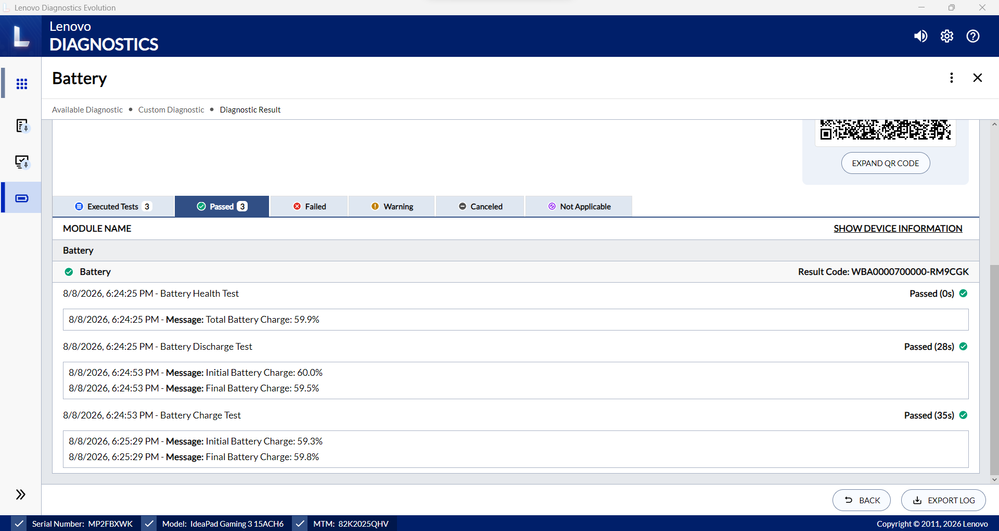The image size is (999, 531).
Task: Click MTM: 82K2025QHV text
Action: 350,524
